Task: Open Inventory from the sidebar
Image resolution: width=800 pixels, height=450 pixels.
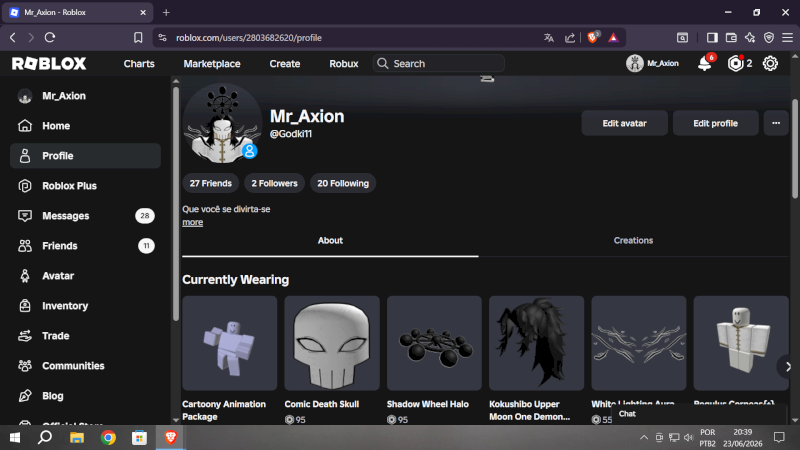Action: 85,306
